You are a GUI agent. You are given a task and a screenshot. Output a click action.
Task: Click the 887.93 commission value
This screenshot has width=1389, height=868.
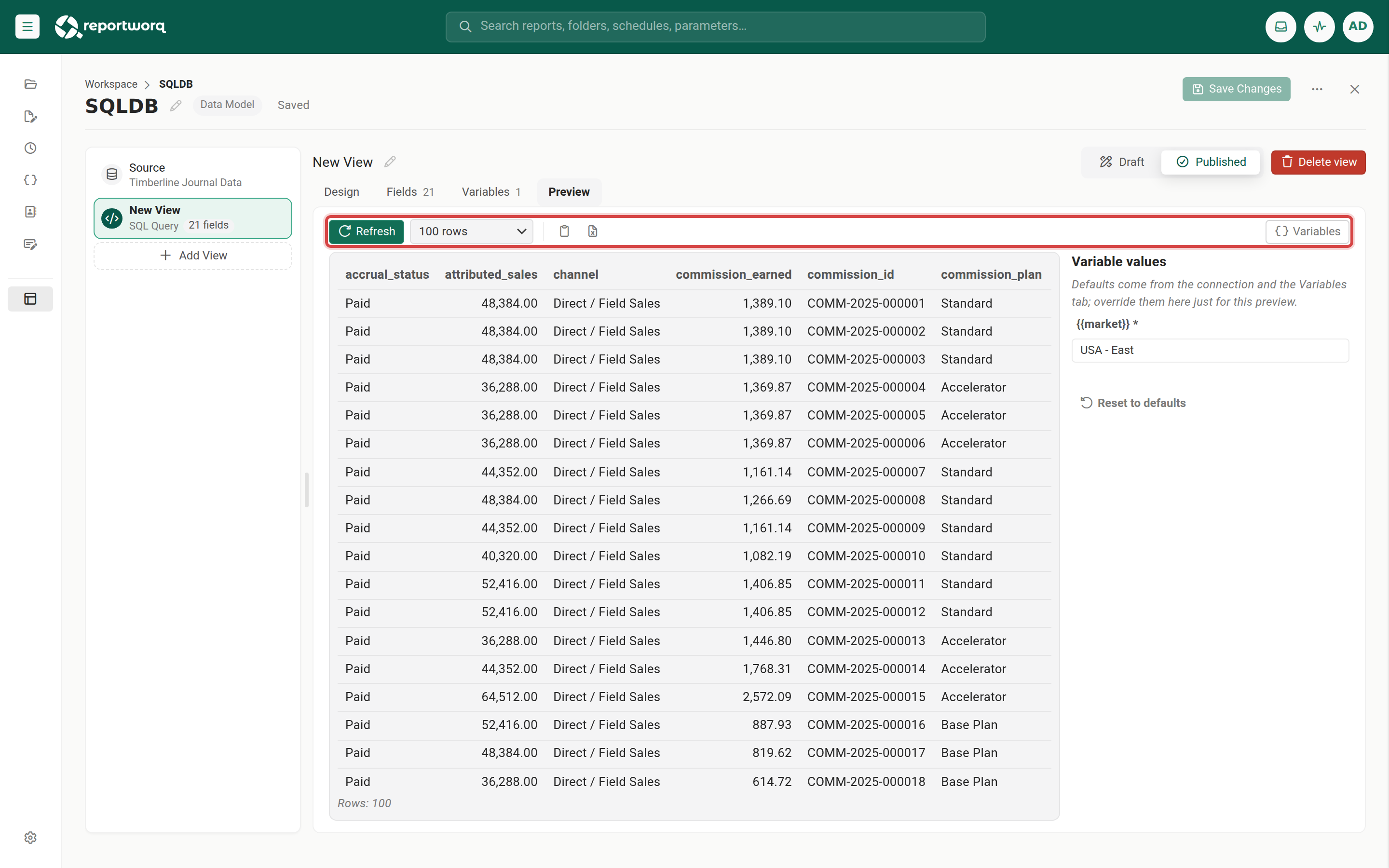tap(771, 725)
